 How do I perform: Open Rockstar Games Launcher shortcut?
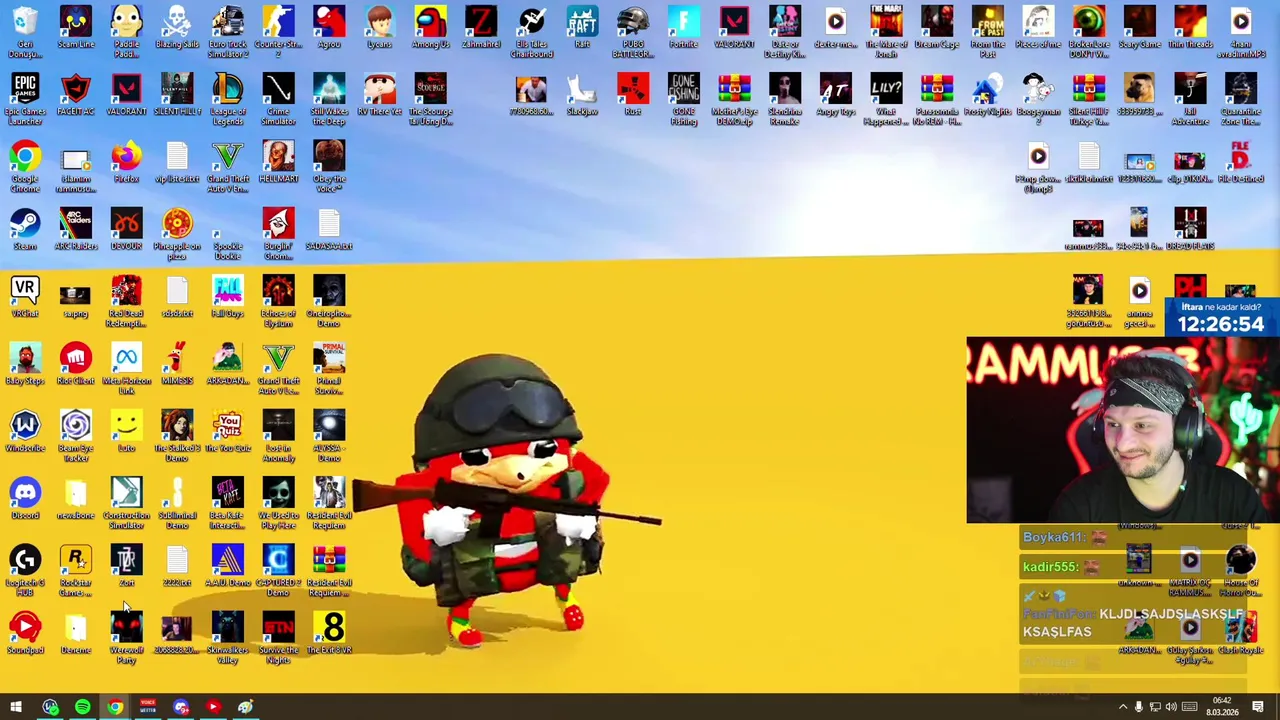(76, 570)
